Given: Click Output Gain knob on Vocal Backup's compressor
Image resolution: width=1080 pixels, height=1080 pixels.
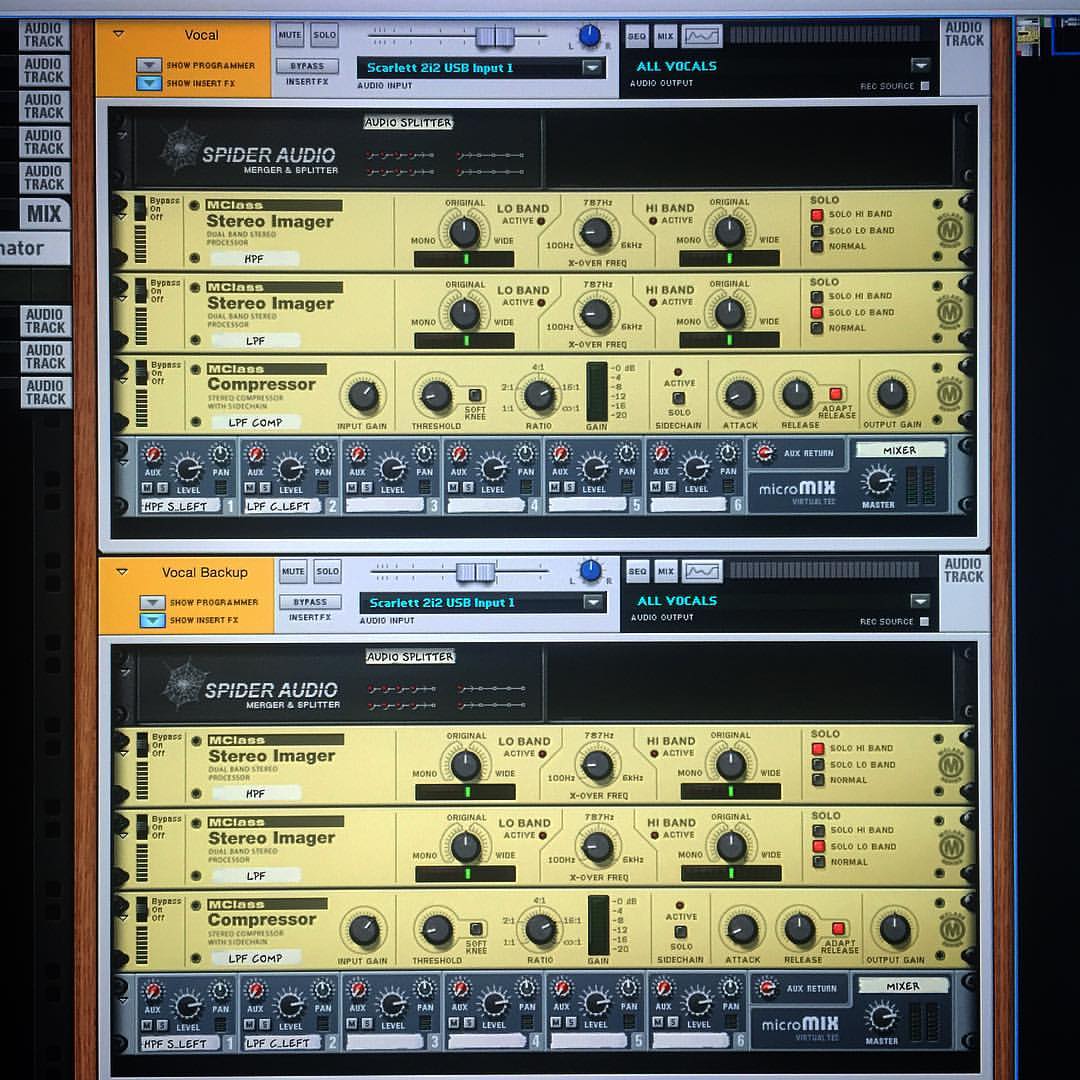Looking at the screenshot, I should (x=894, y=929).
